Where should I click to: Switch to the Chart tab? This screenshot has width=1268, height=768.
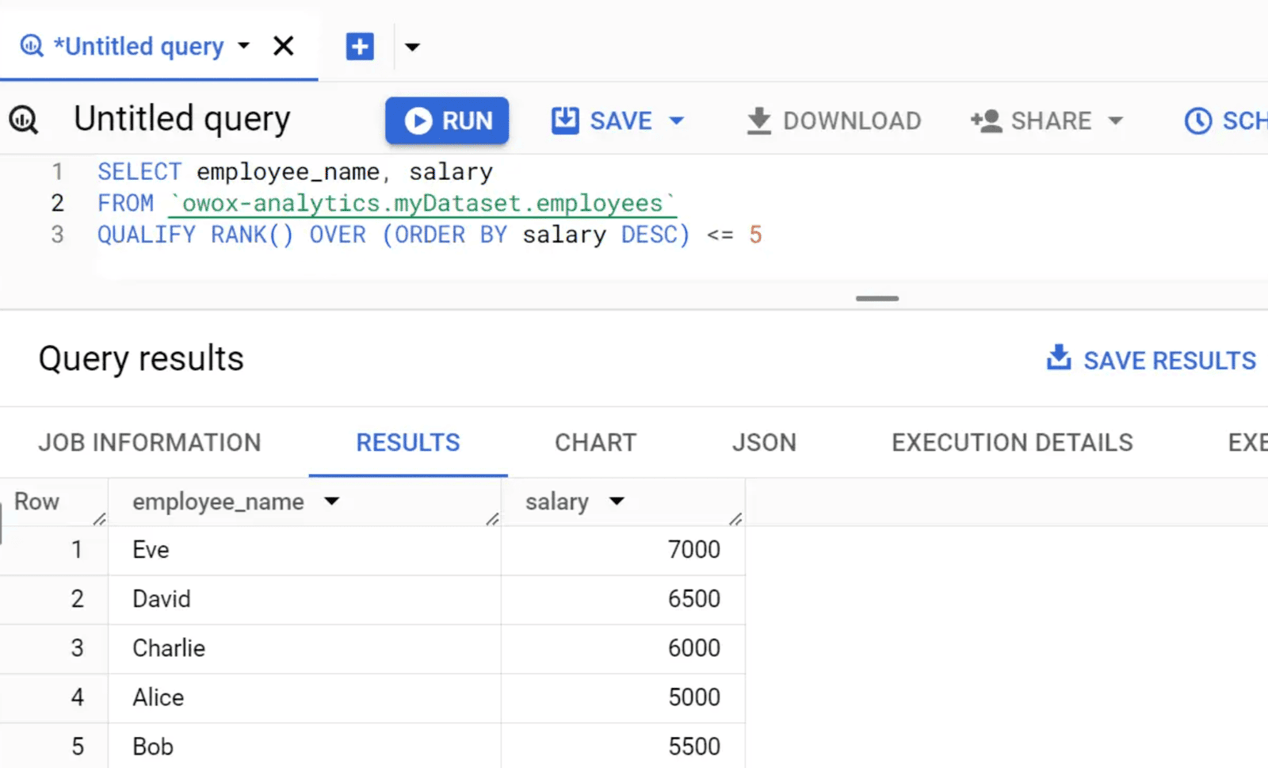point(596,443)
